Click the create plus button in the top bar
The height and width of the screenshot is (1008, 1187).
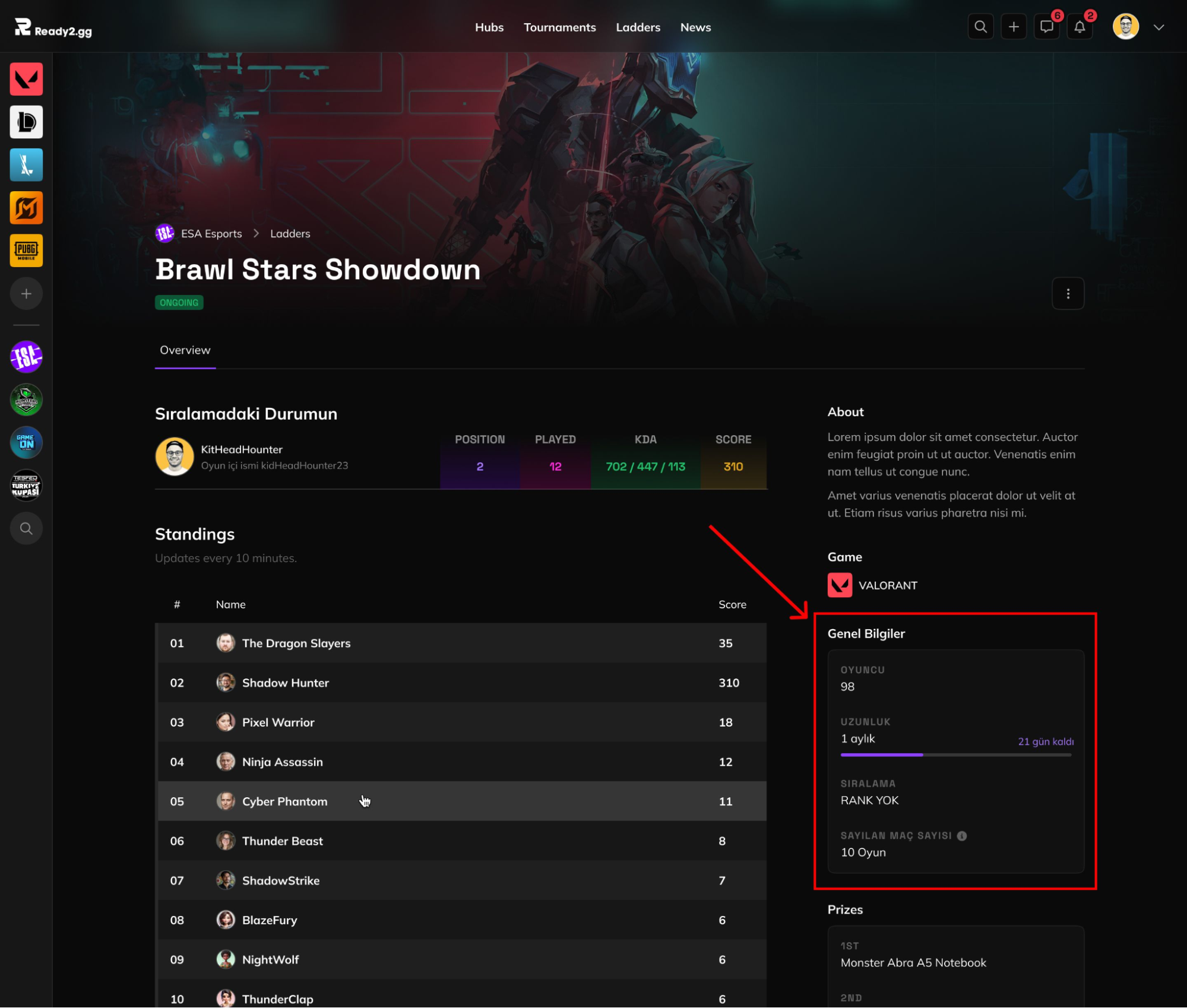pyautogui.click(x=1014, y=27)
